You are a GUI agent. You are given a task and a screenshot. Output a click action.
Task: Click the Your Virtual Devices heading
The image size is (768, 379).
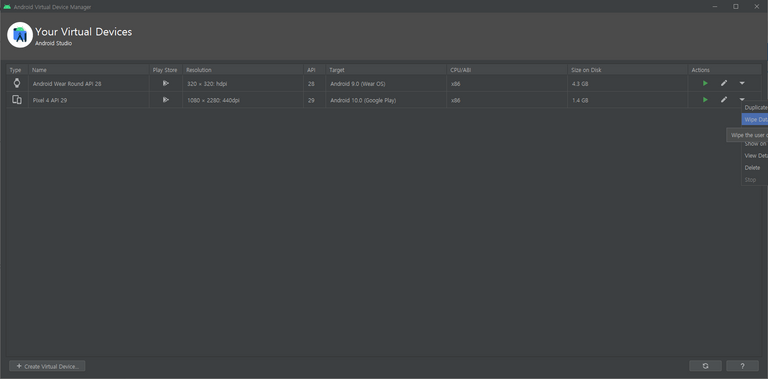pyautogui.click(x=83, y=32)
